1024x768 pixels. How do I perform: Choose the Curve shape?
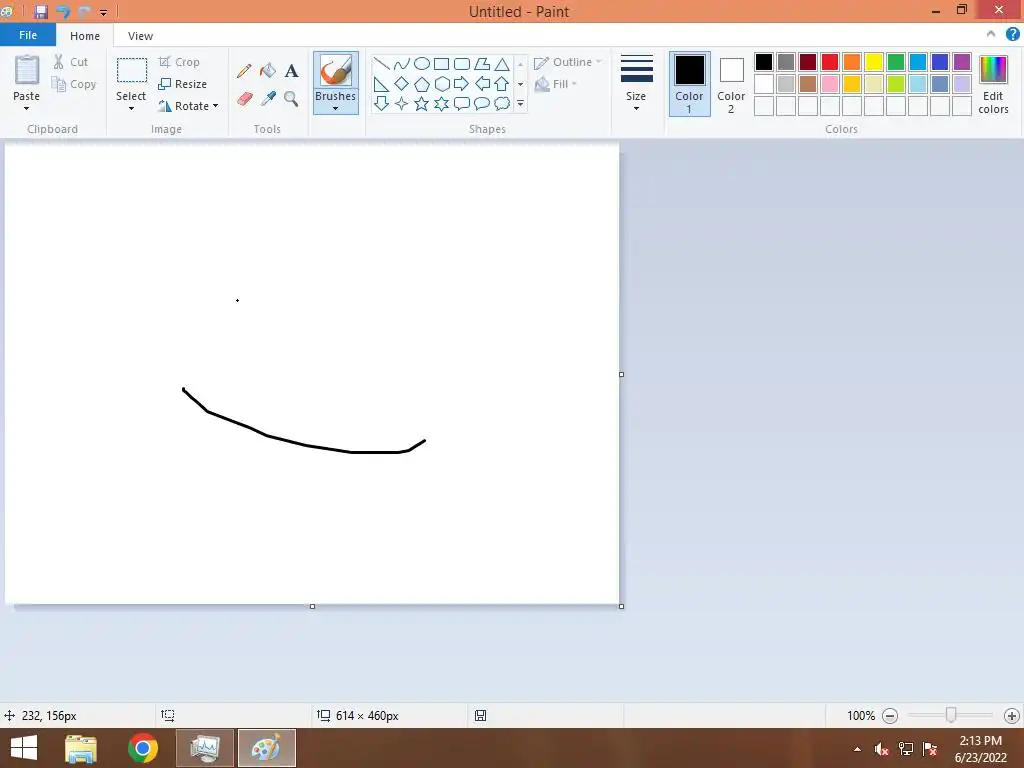[x=402, y=63]
